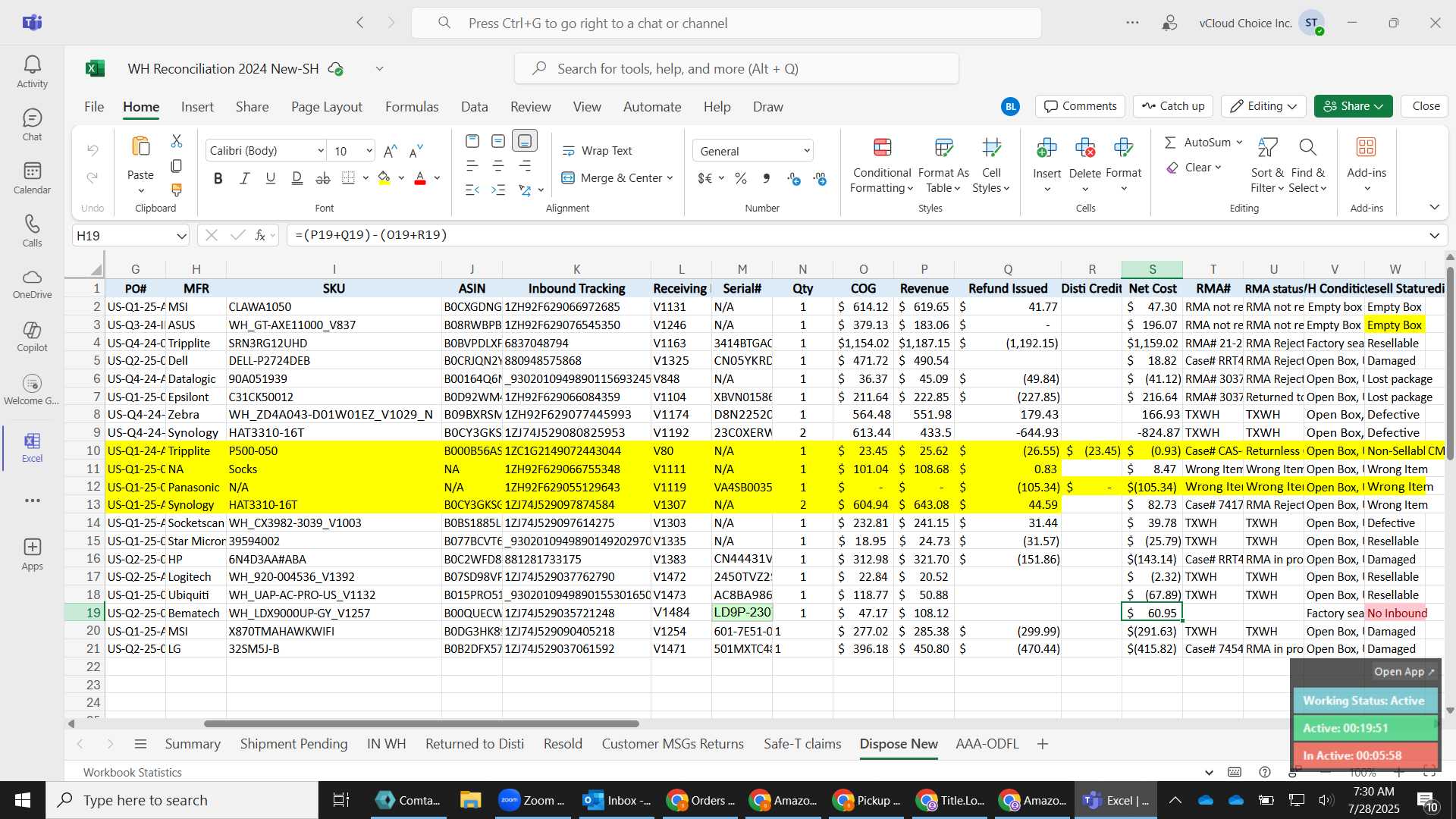Toggle Italic formatting
The width and height of the screenshot is (1456, 819).
coord(244,178)
